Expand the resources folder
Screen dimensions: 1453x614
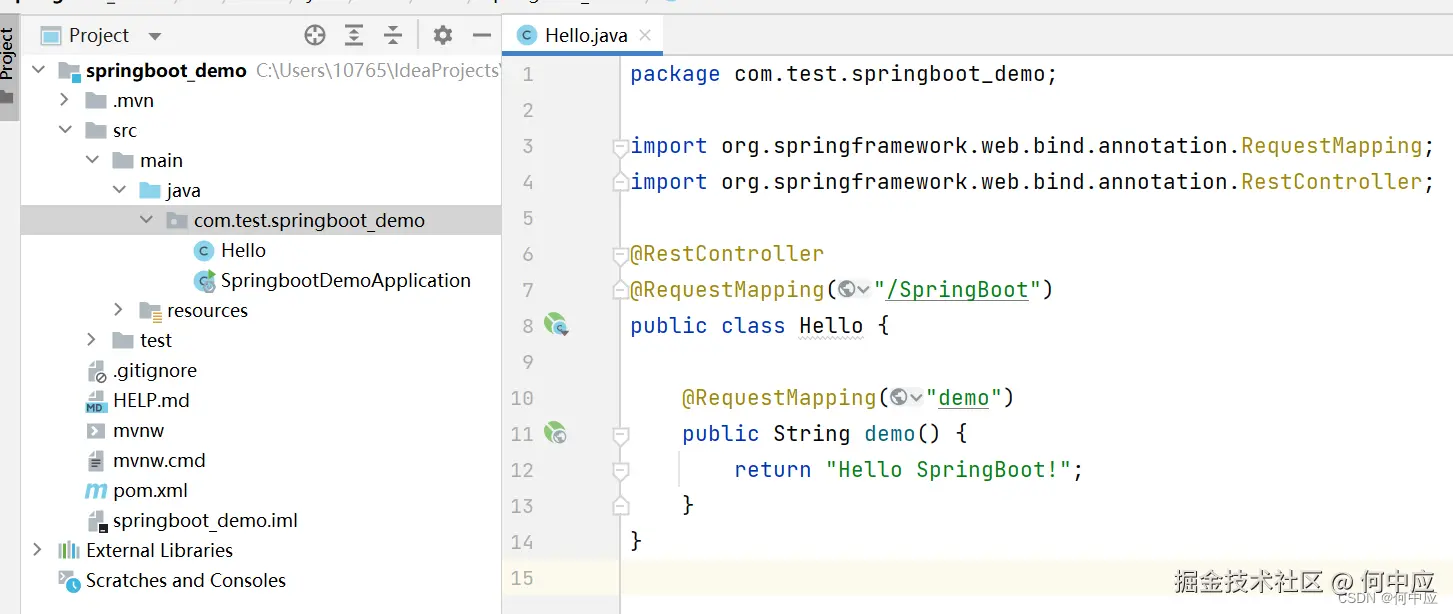pyautogui.click(x=119, y=310)
